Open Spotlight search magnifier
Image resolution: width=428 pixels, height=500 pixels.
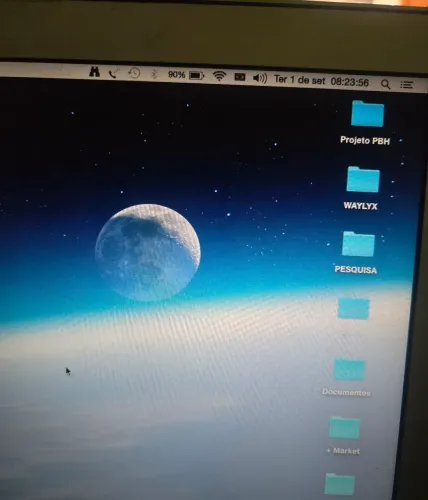[385, 84]
